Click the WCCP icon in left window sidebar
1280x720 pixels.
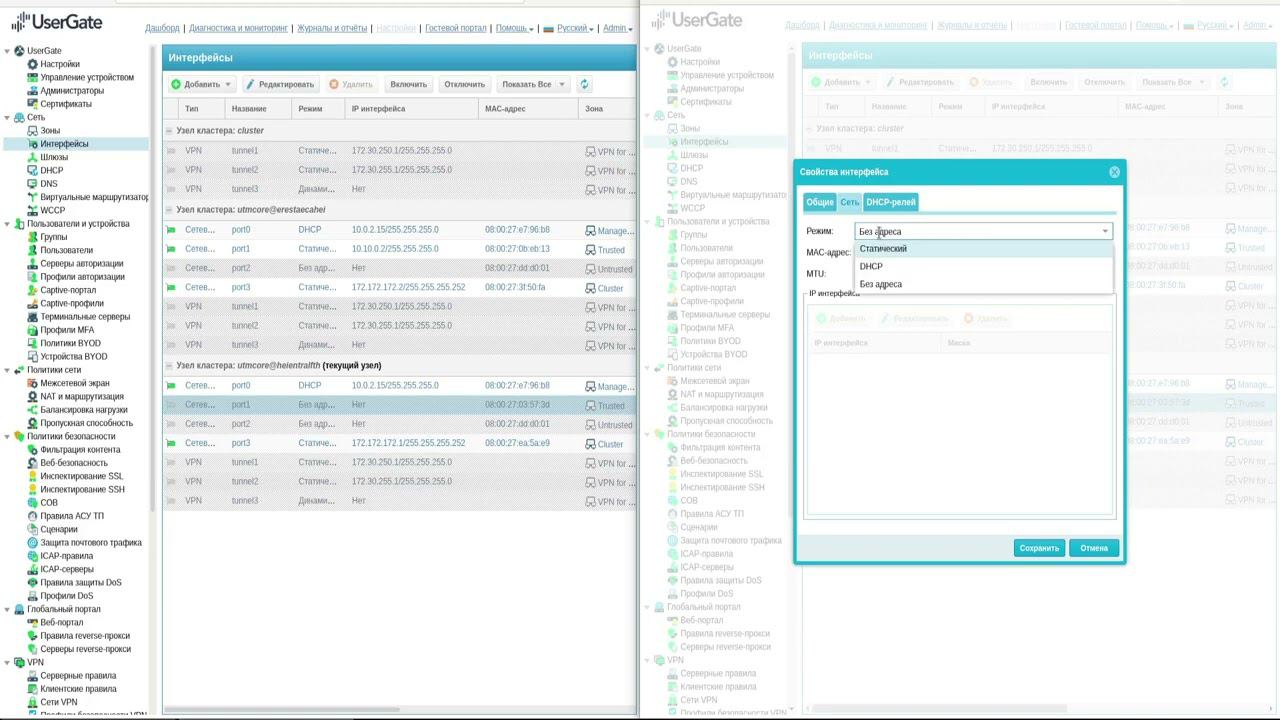pos(33,211)
